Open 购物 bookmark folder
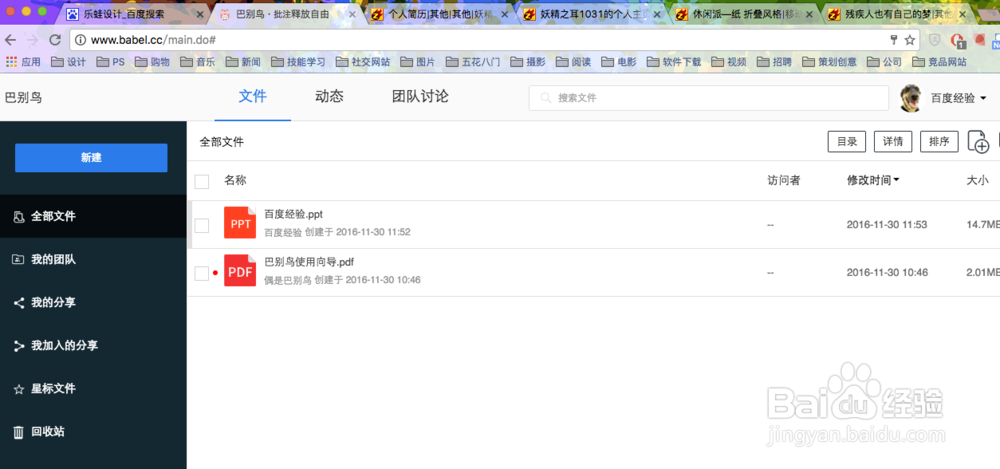This screenshot has height=469, width=1000. click(x=152, y=62)
